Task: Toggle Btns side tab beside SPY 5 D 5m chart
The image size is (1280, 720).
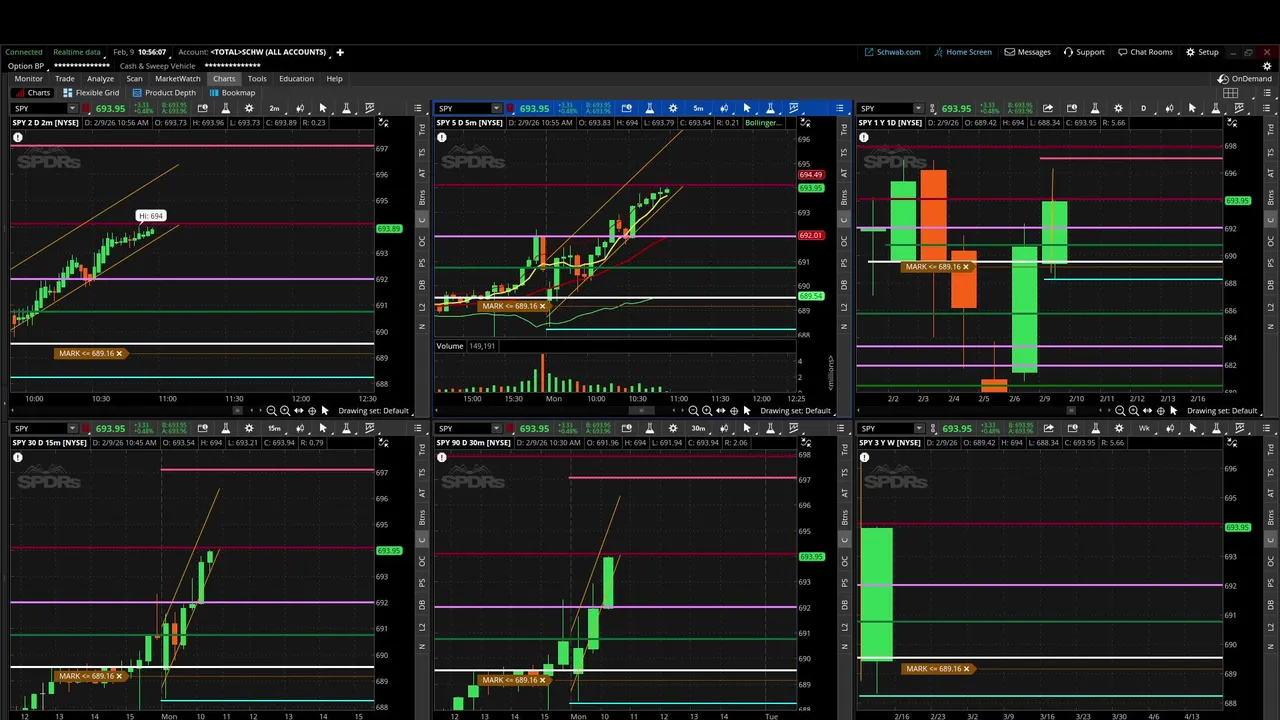Action: [x=845, y=196]
